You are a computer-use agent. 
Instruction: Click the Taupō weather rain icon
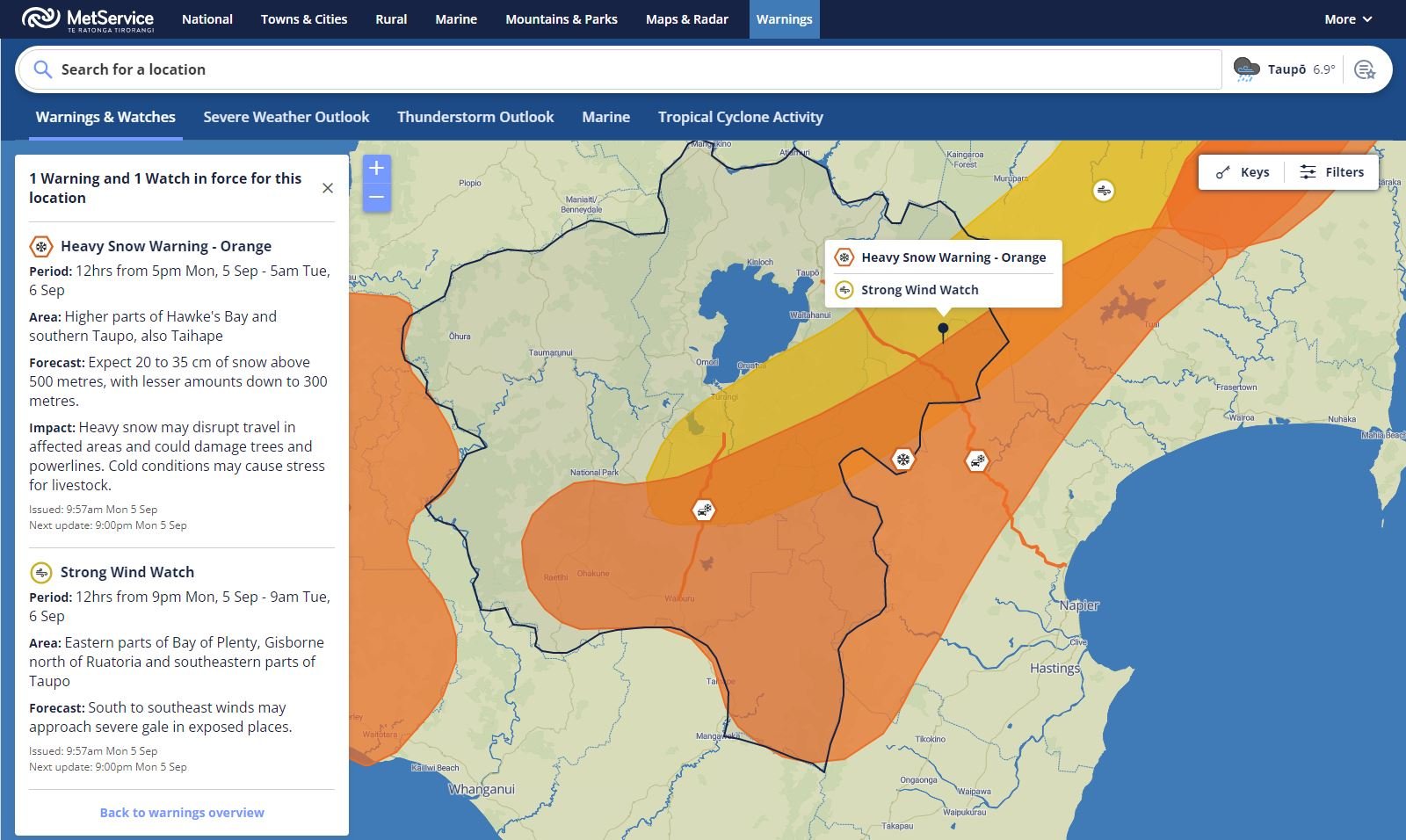[1246, 69]
